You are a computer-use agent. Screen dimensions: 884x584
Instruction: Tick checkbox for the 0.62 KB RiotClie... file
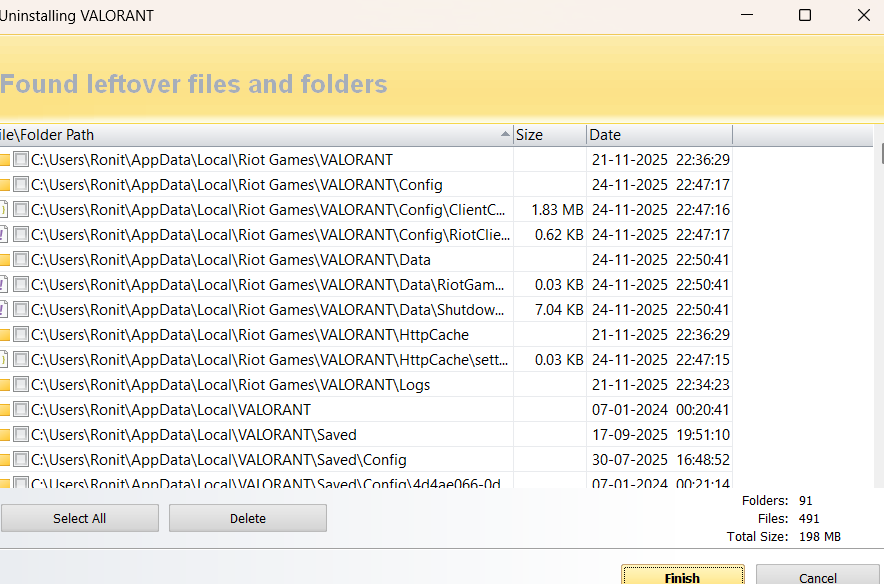[21, 235]
